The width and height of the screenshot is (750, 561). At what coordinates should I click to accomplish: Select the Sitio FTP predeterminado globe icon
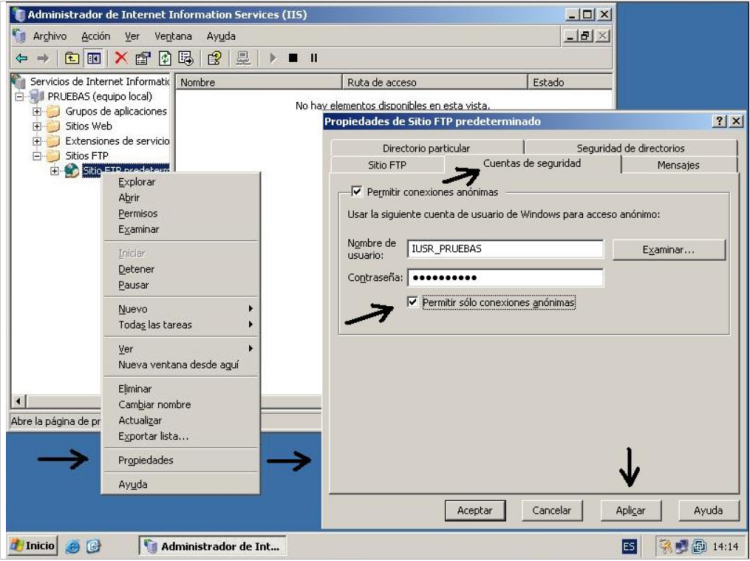[x=71, y=170]
